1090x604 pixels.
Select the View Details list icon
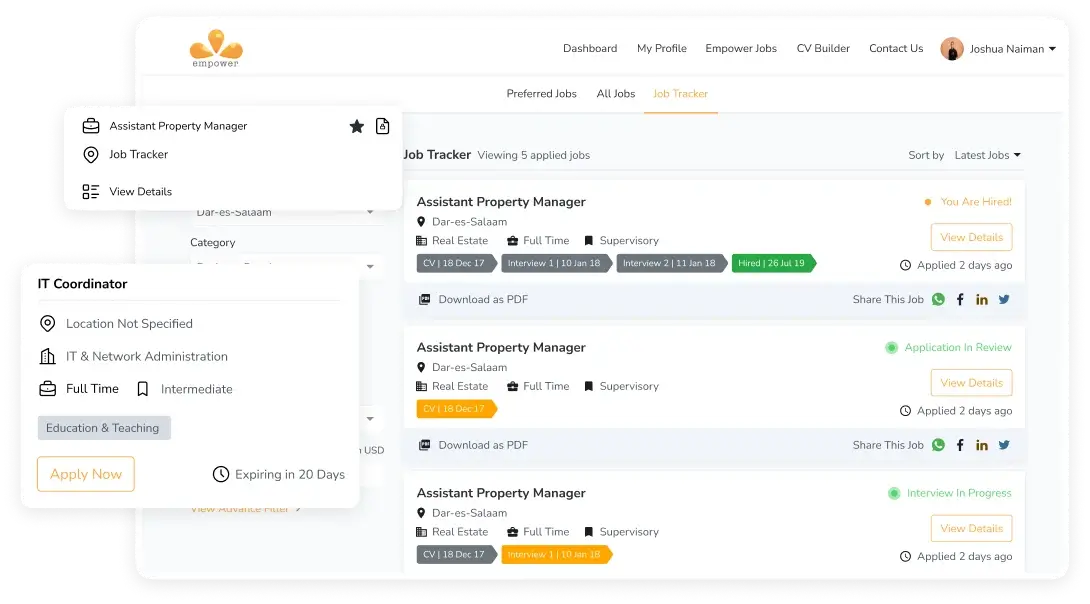90,191
